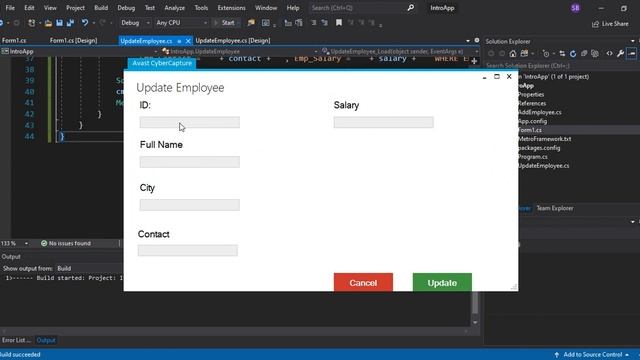Click the Pending Changes Filter clock icon
Screen dimensions: 640x360
[x=546, y=53]
